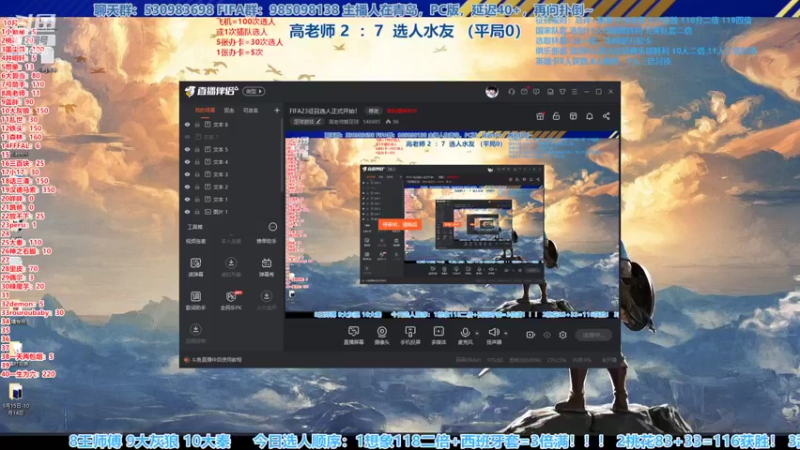Open the 读弹幕 tool
Image resolution: width=800 pixels, height=450 pixels.
click(x=195, y=267)
